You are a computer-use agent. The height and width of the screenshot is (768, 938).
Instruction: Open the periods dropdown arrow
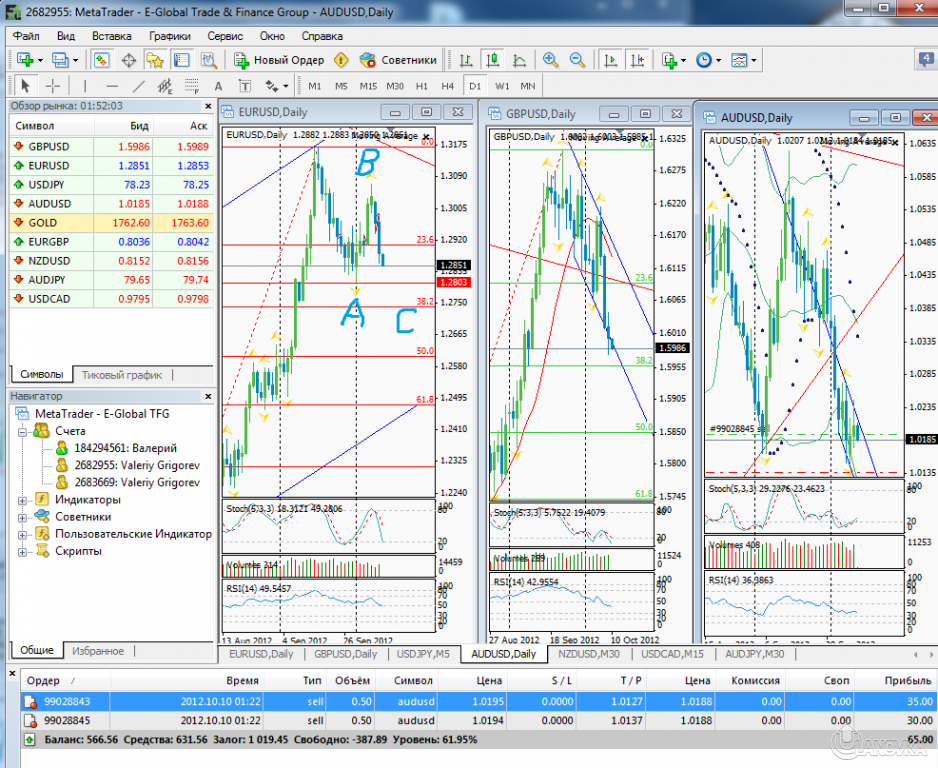(x=717, y=60)
